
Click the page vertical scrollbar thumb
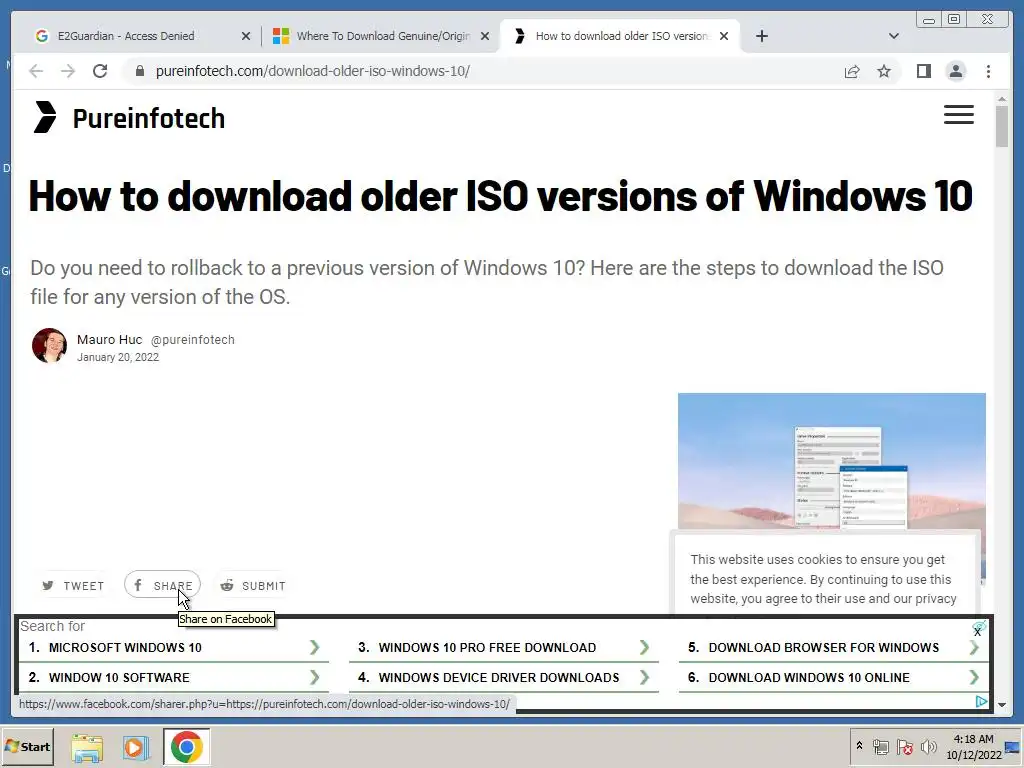[1002, 126]
